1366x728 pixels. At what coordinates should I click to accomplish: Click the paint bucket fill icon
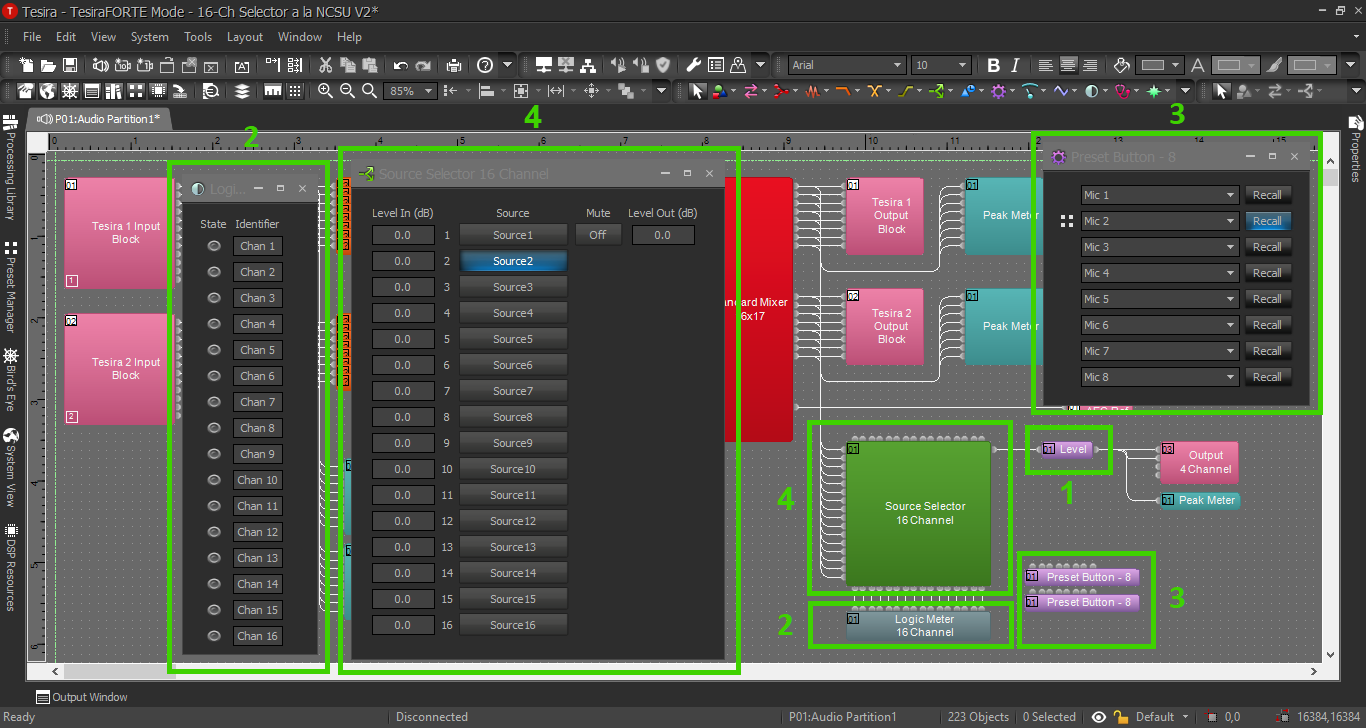click(1121, 65)
